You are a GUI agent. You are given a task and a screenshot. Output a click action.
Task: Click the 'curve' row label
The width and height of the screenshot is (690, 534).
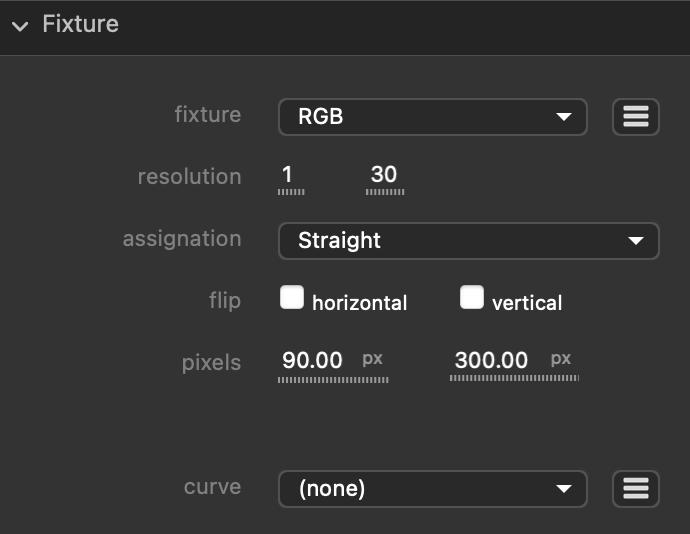212,487
